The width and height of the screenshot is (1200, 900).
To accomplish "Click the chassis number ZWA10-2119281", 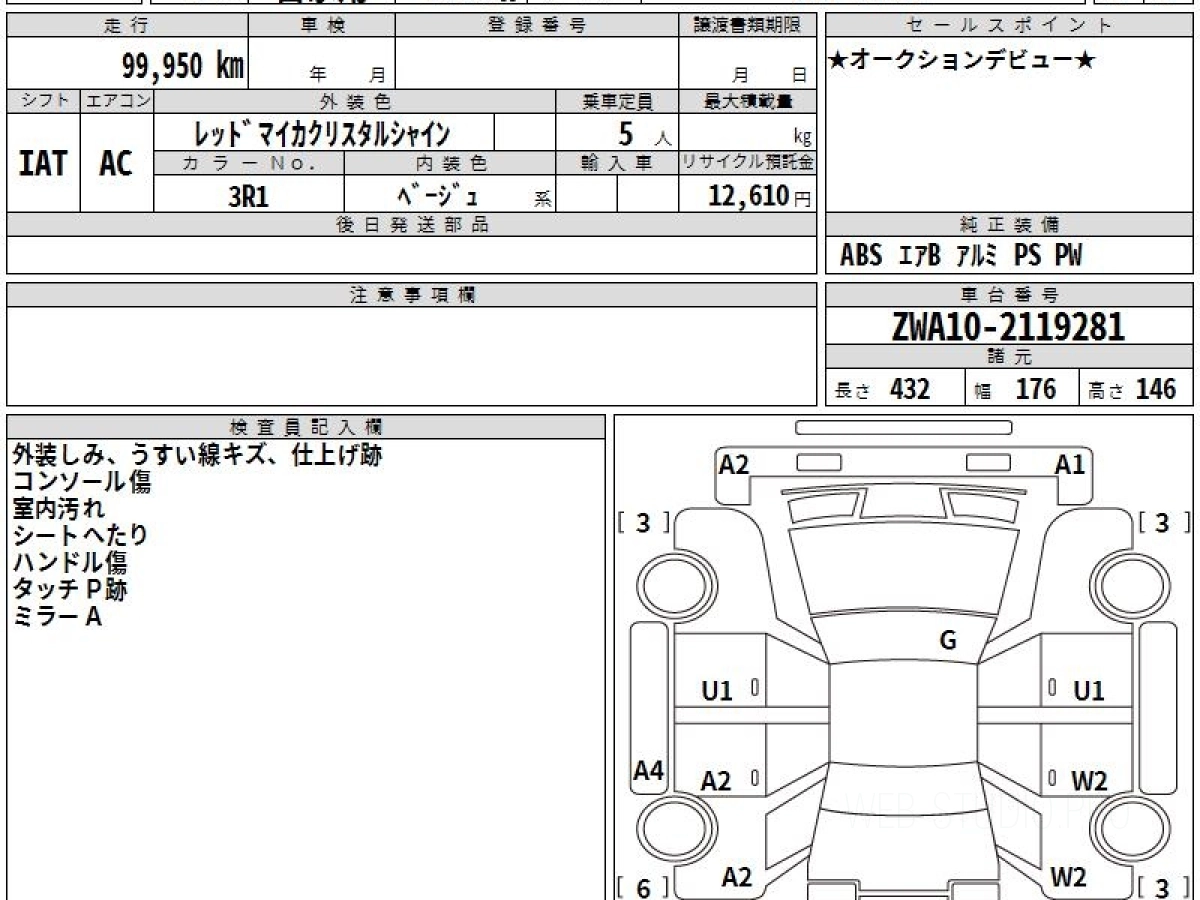I will [1008, 326].
